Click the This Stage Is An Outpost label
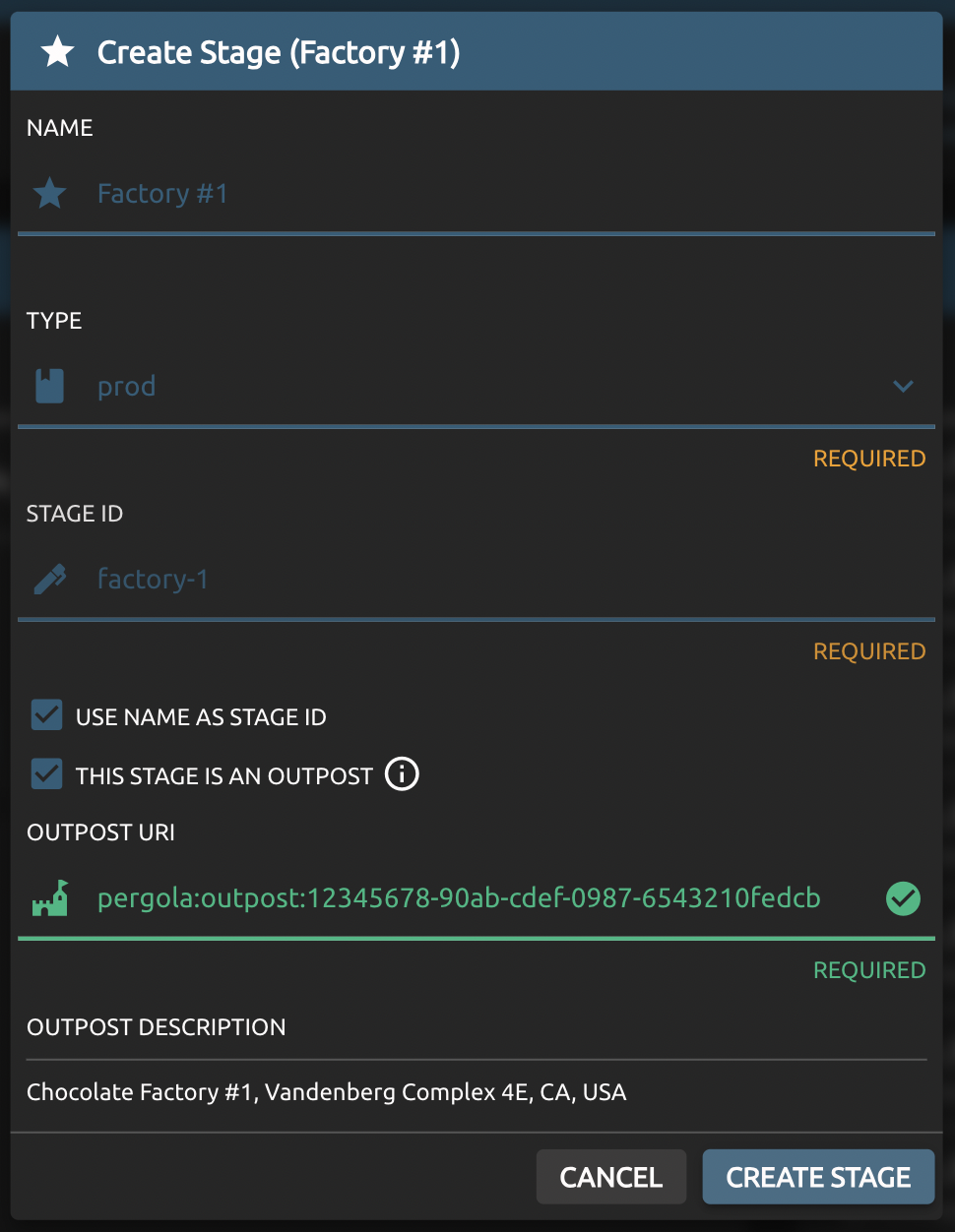The width and height of the screenshot is (955, 1232). click(x=224, y=776)
